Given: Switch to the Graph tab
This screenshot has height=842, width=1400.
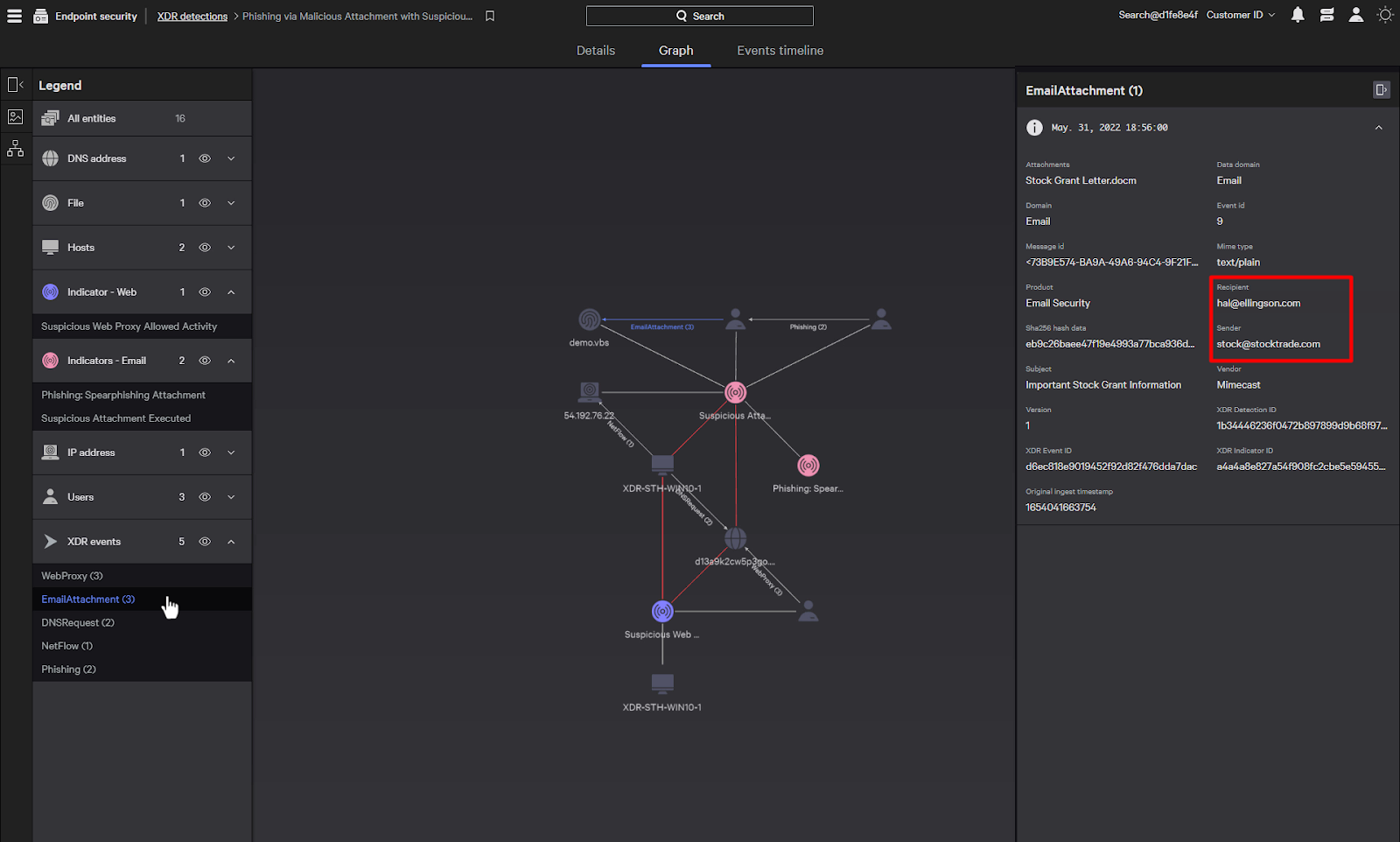Looking at the screenshot, I should 676,51.
